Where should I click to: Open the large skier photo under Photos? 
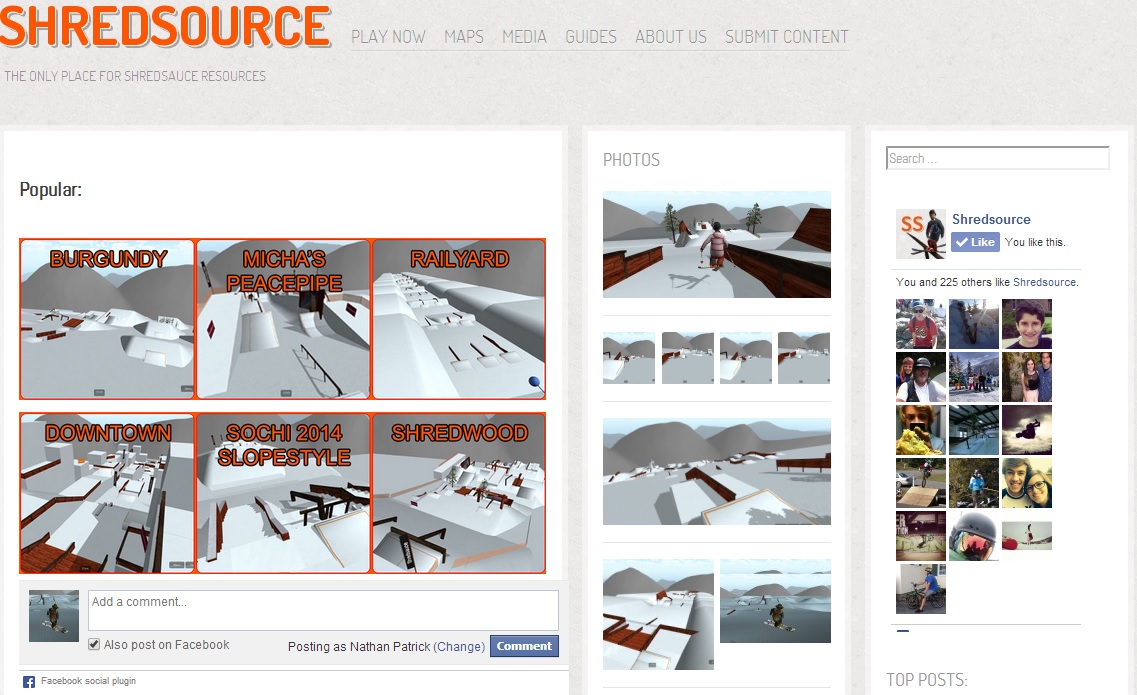(716, 245)
